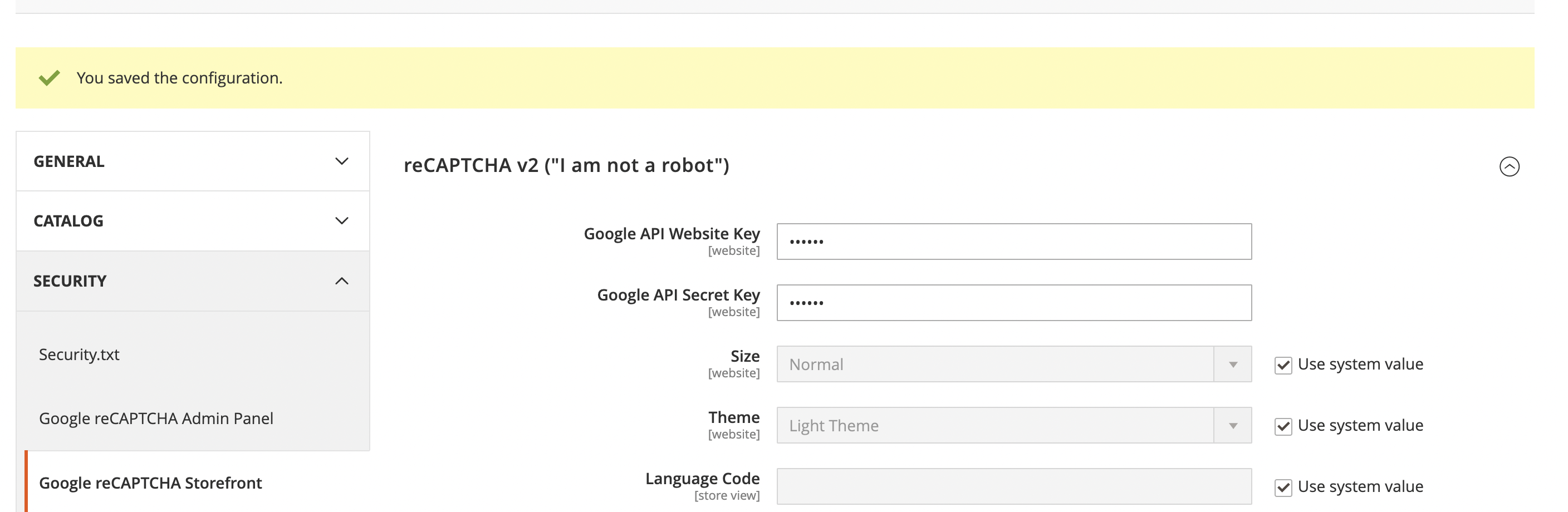The width and height of the screenshot is (1568, 512).
Task: Click the green success checkmark icon
Action: click(x=51, y=77)
